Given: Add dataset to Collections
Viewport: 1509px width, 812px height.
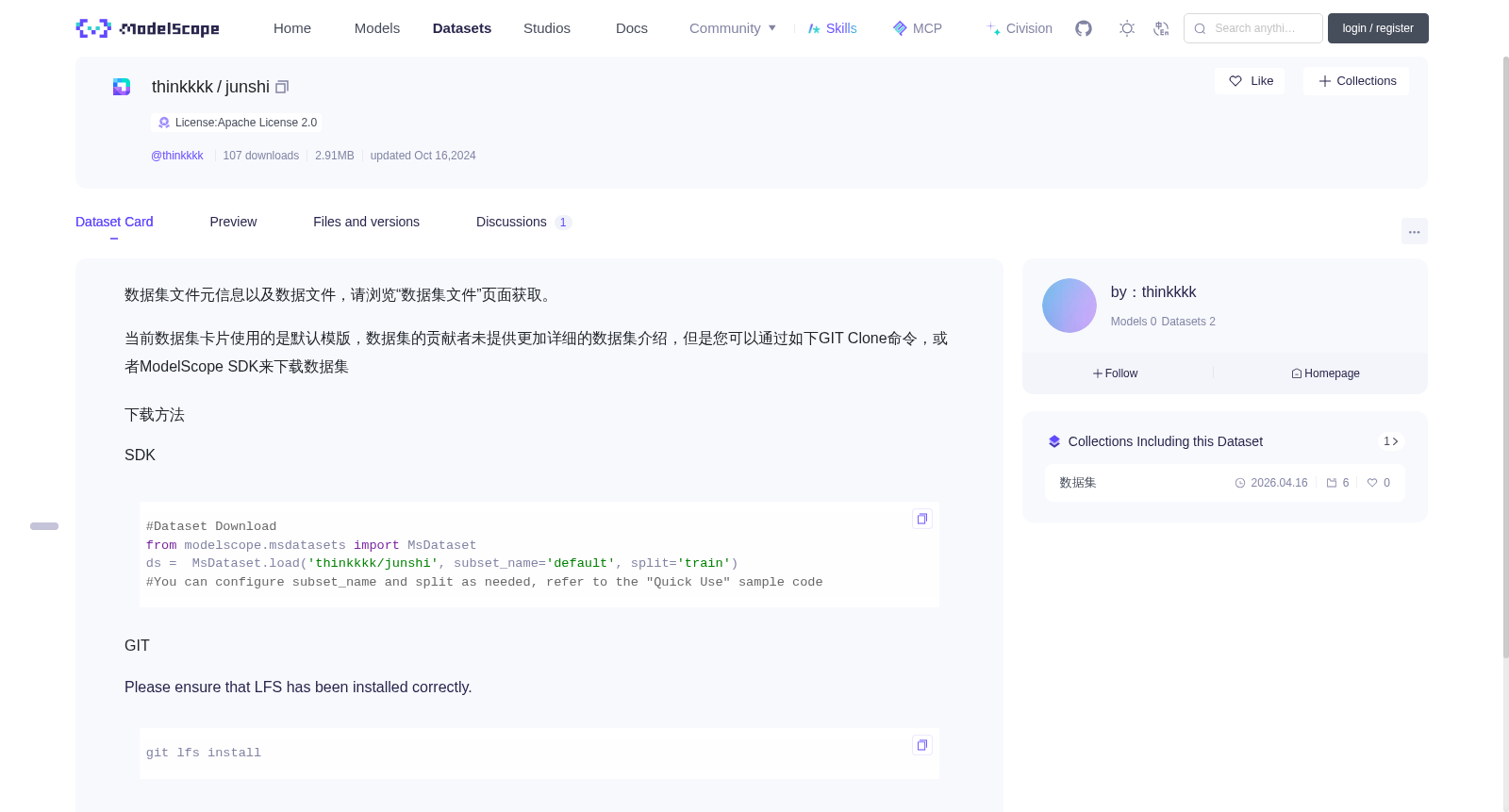Looking at the screenshot, I should coord(1356,81).
